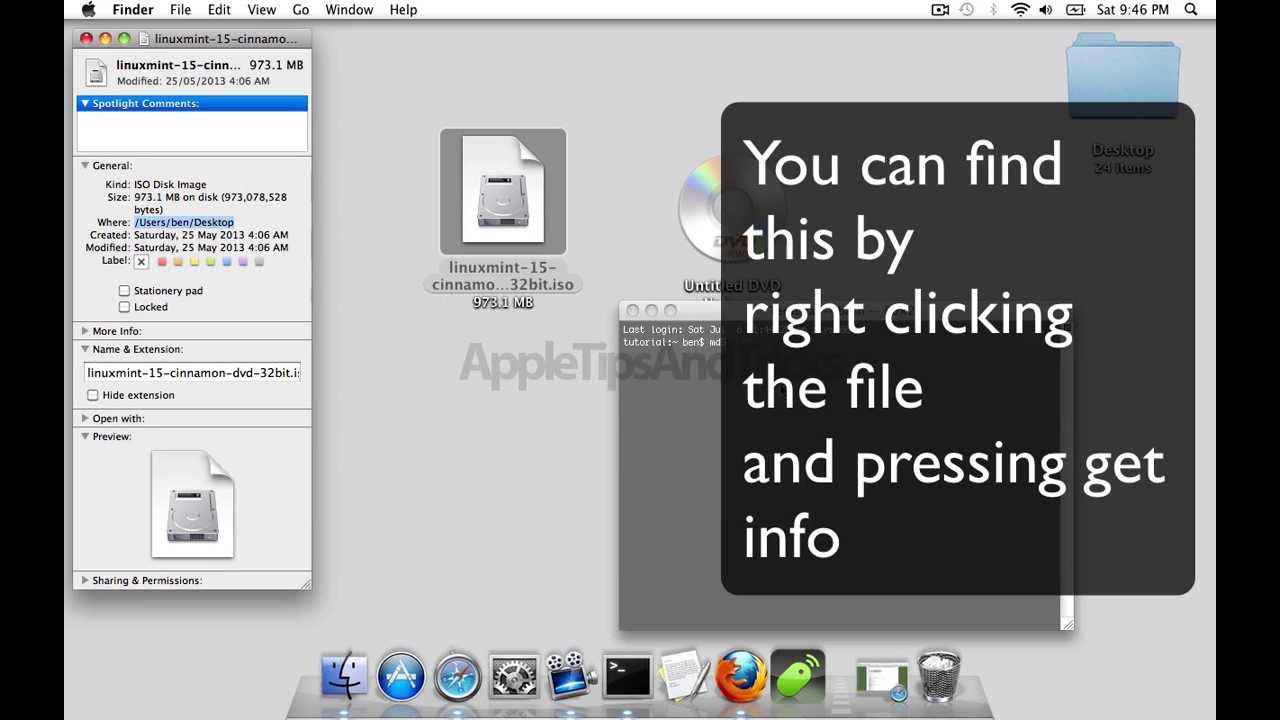Click the Preview thumbnail of the ISO
This screenshot has height=720, width=1280.
pos(192,504)
